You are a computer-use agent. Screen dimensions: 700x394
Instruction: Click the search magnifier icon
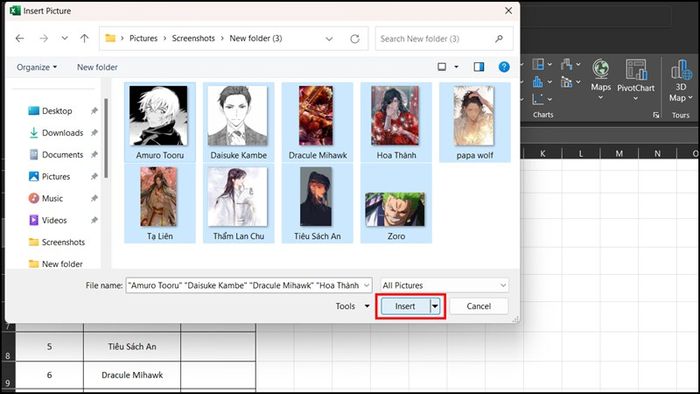pyautogui.click(x=499, y=39)
